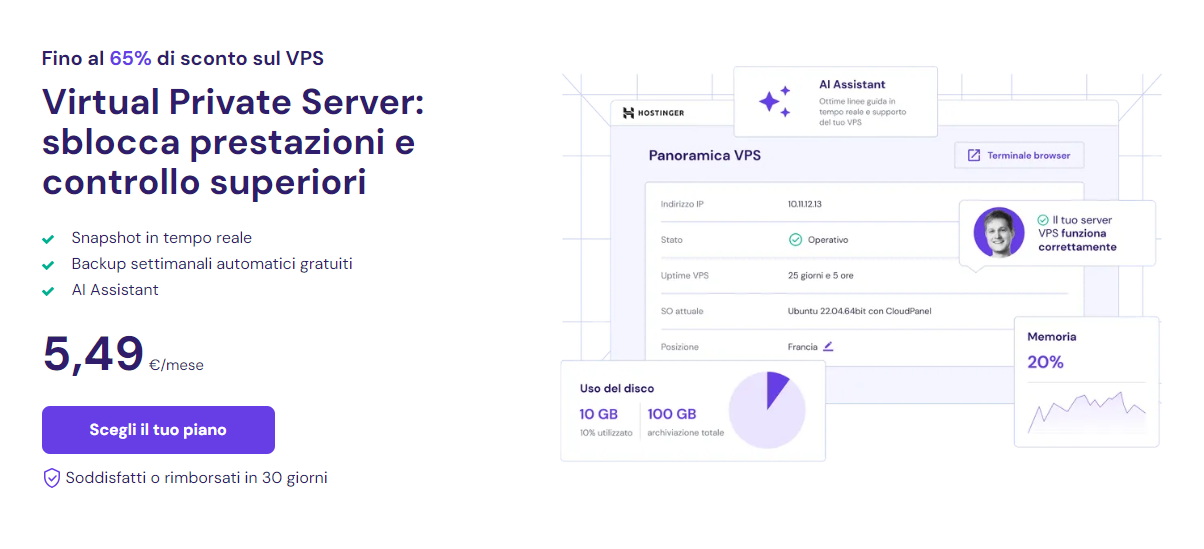Click Snapshot in tempo reale feature text
The width and height of the screenshot is (1204, 549).
pyautogui.click(x=162, y=238)
